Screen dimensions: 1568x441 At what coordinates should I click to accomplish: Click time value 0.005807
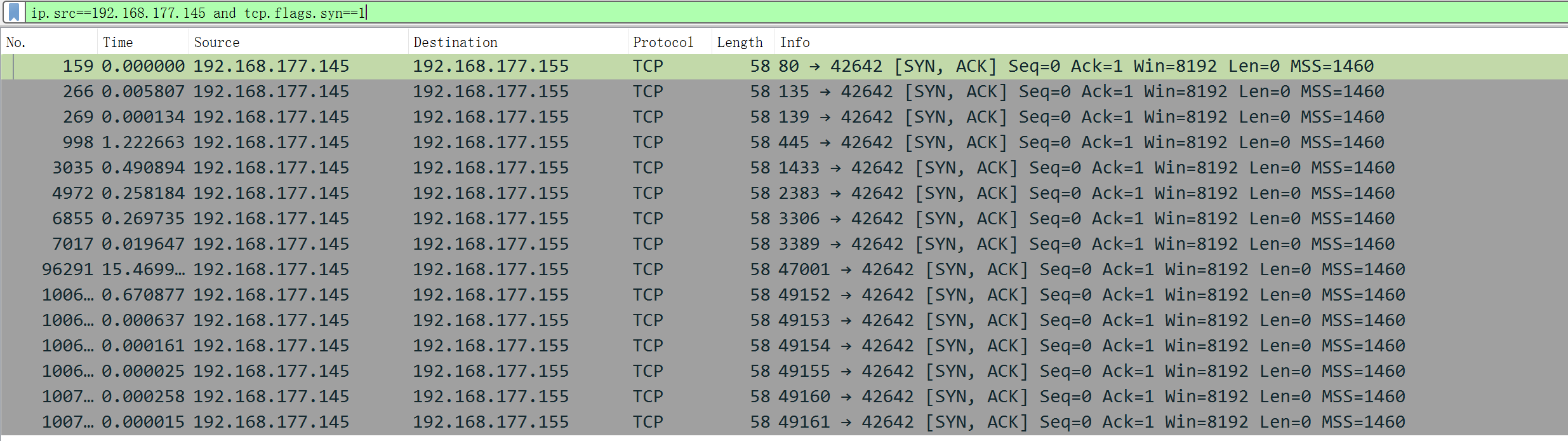tap(143, 92)
